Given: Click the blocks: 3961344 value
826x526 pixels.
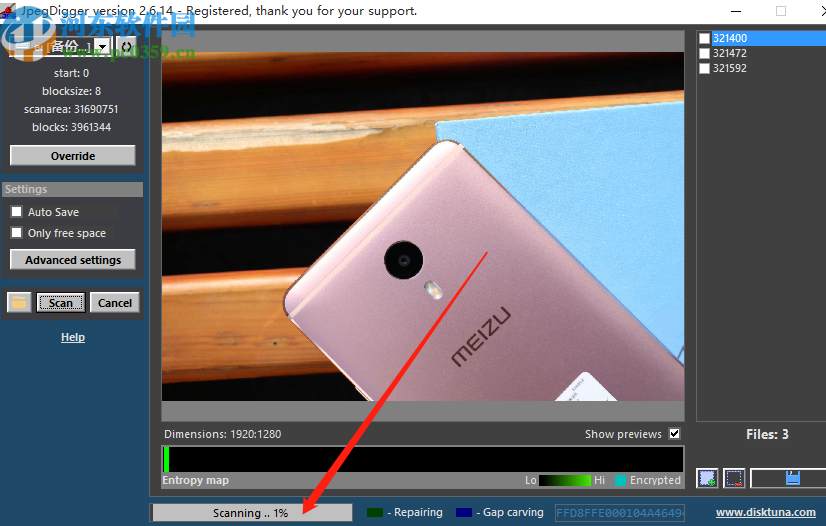Looking at the screenshot, I should coord(71,127).
